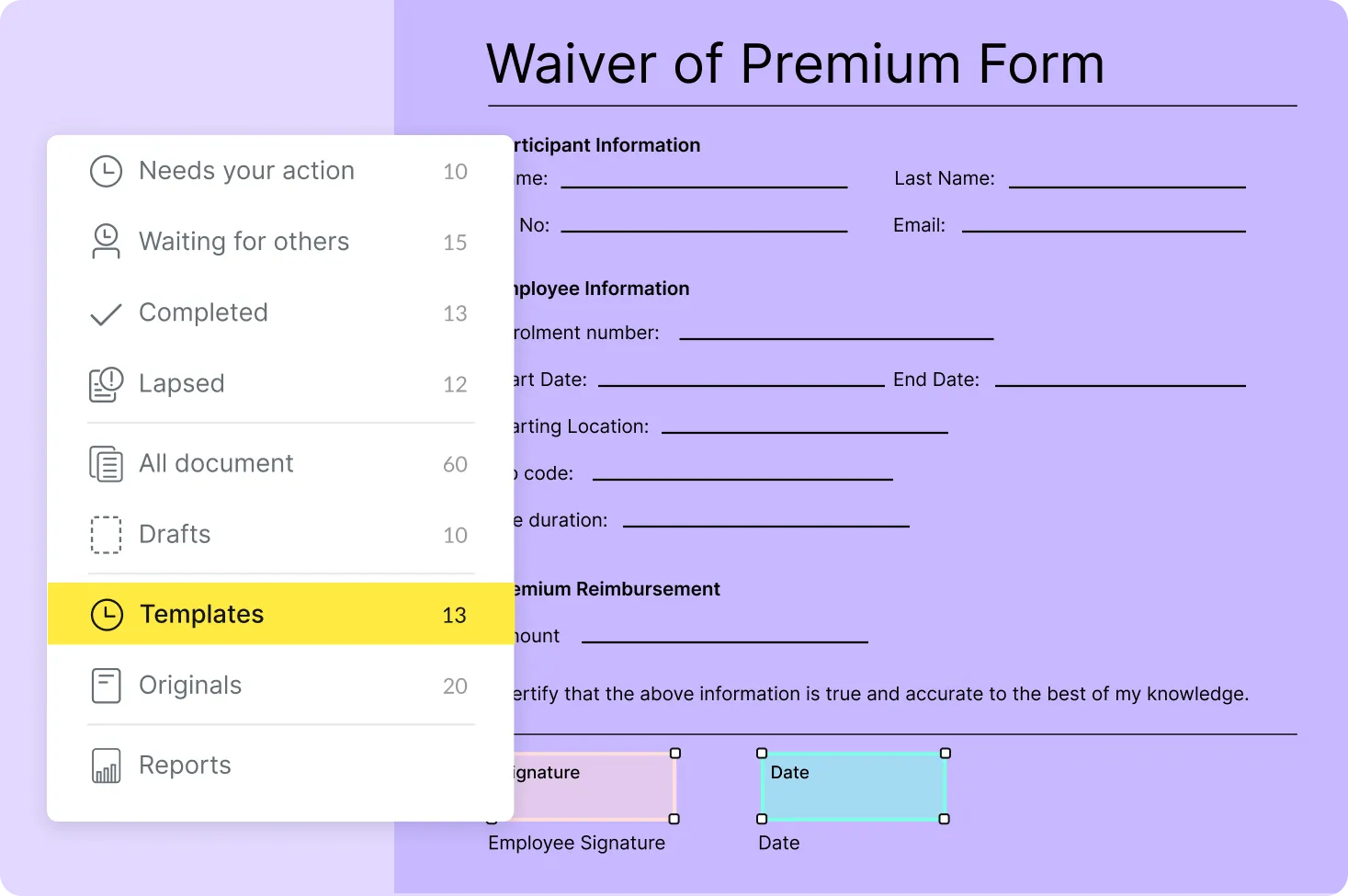Open the Reports section
The image size is (1348, 896).
pos(185,765)
